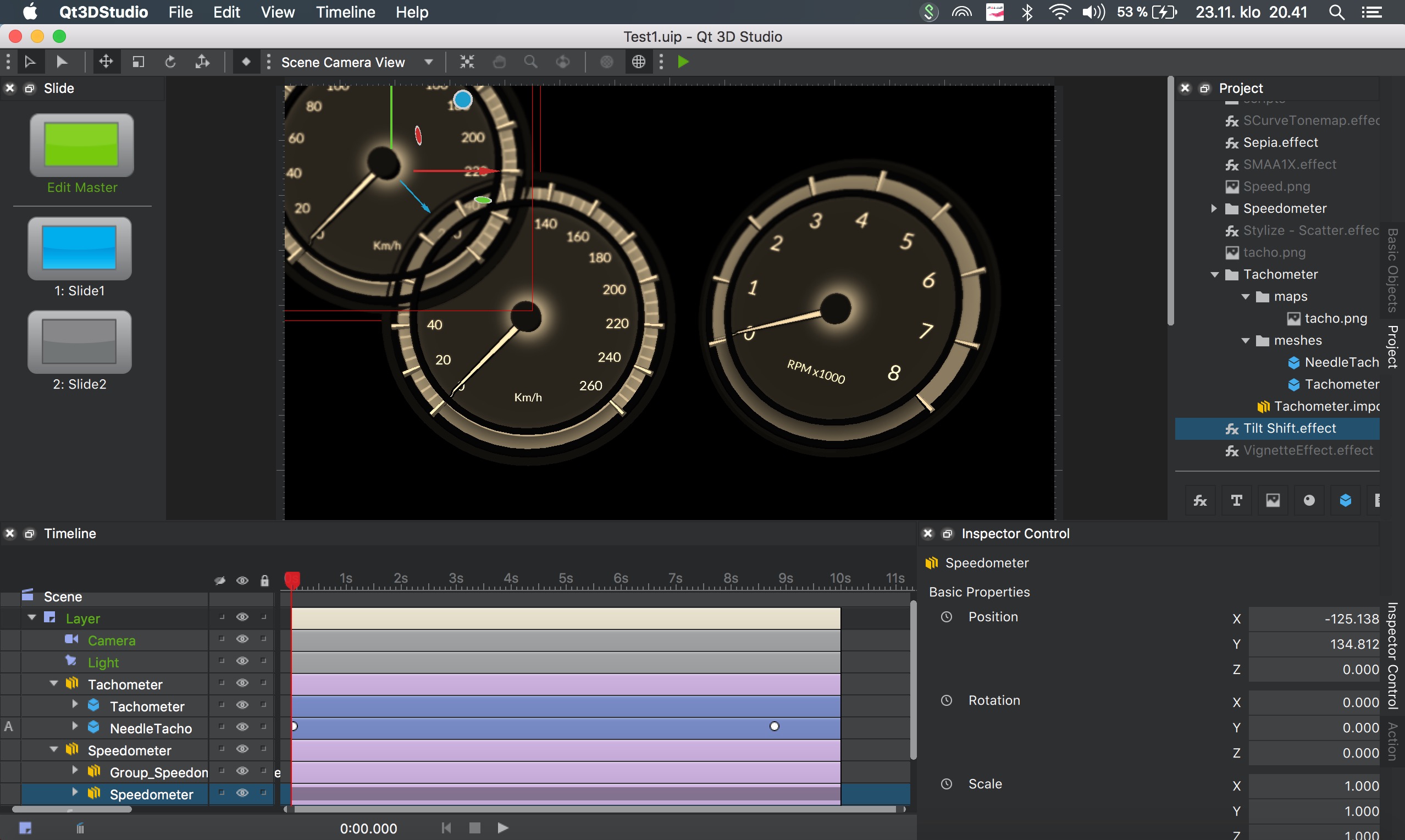Screen dimensions: 1405x840
Task: Toggle wireframe globe icon in toolbar
Action: tap(638, 62)
